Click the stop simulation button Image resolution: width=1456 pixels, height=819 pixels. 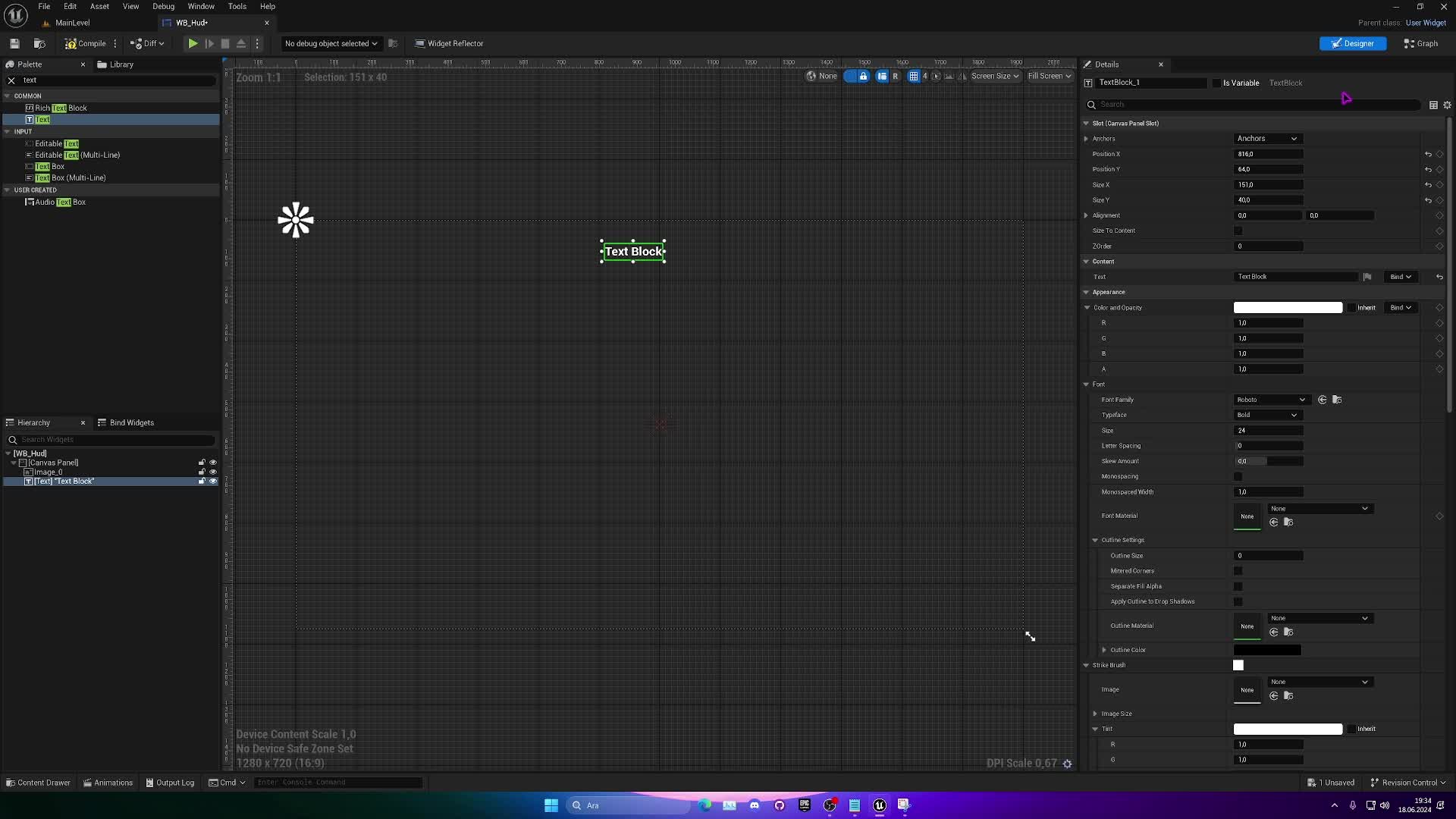225,43
